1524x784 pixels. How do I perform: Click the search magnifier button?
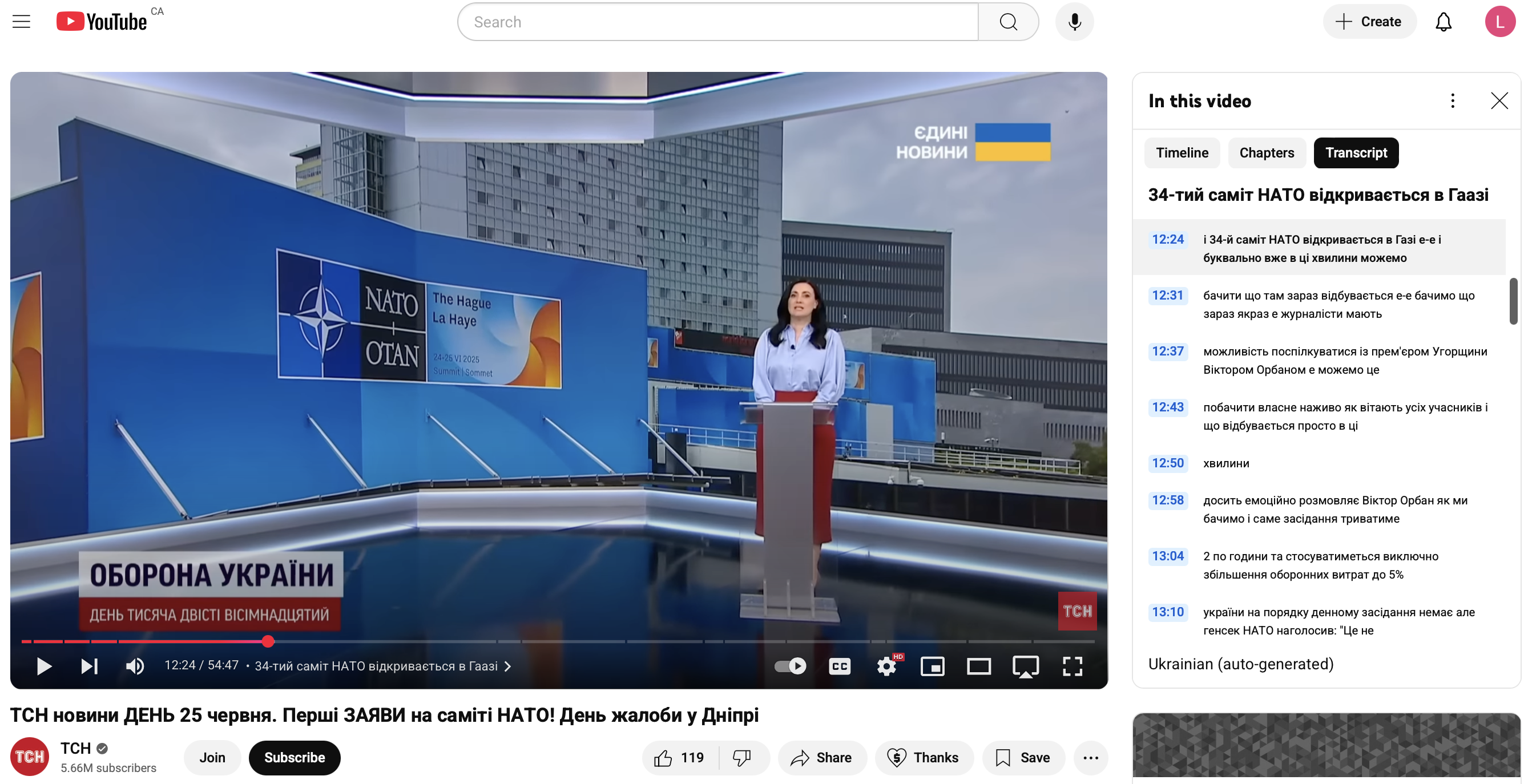tap(1008, 22)
